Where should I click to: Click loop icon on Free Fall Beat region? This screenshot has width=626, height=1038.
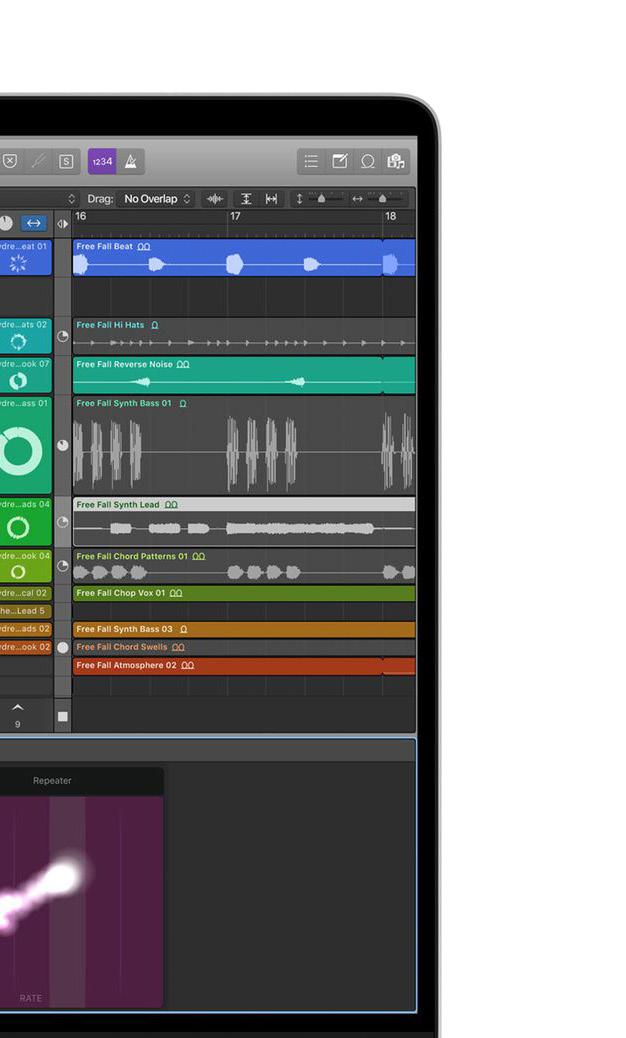[x=144, y=247]
